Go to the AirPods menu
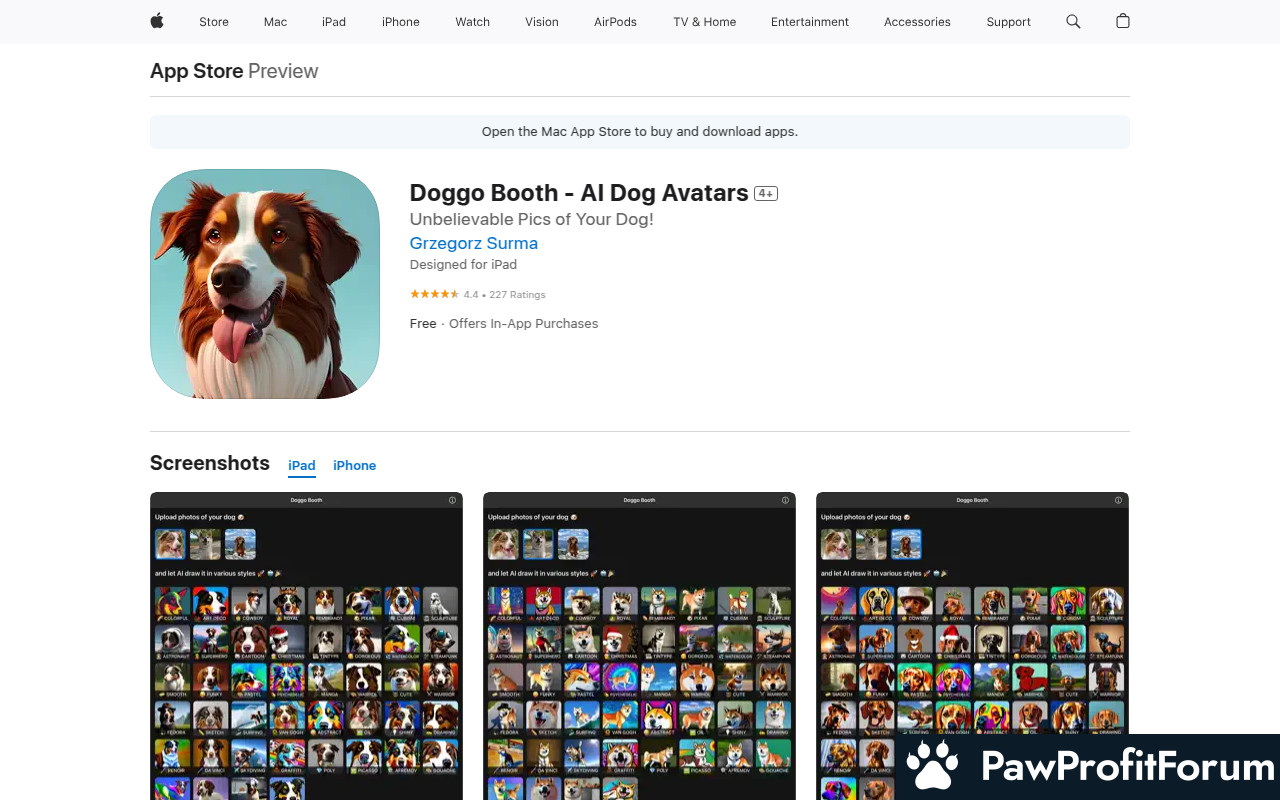This screenshot has width=1280, height=800. 615,22
